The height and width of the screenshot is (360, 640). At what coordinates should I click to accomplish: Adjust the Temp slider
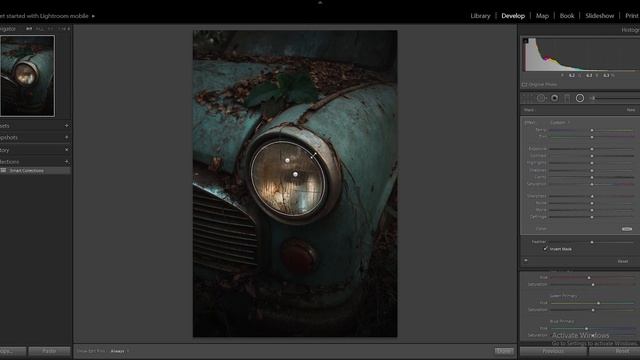click(x=592, y=130)
